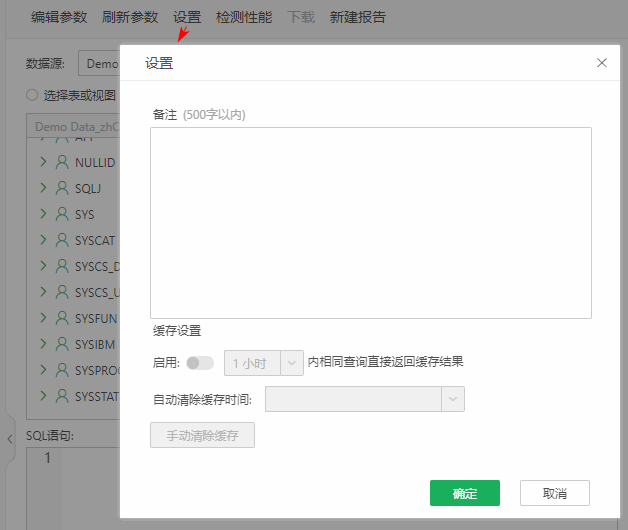Click the user icon beside SQLJ
Screen dimensions: 628x530
coord(62,188)
